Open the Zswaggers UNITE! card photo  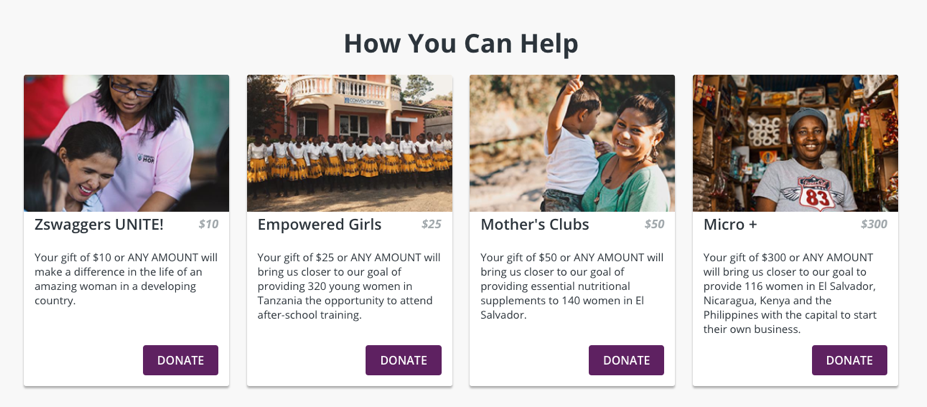click(x=126, y=143)
